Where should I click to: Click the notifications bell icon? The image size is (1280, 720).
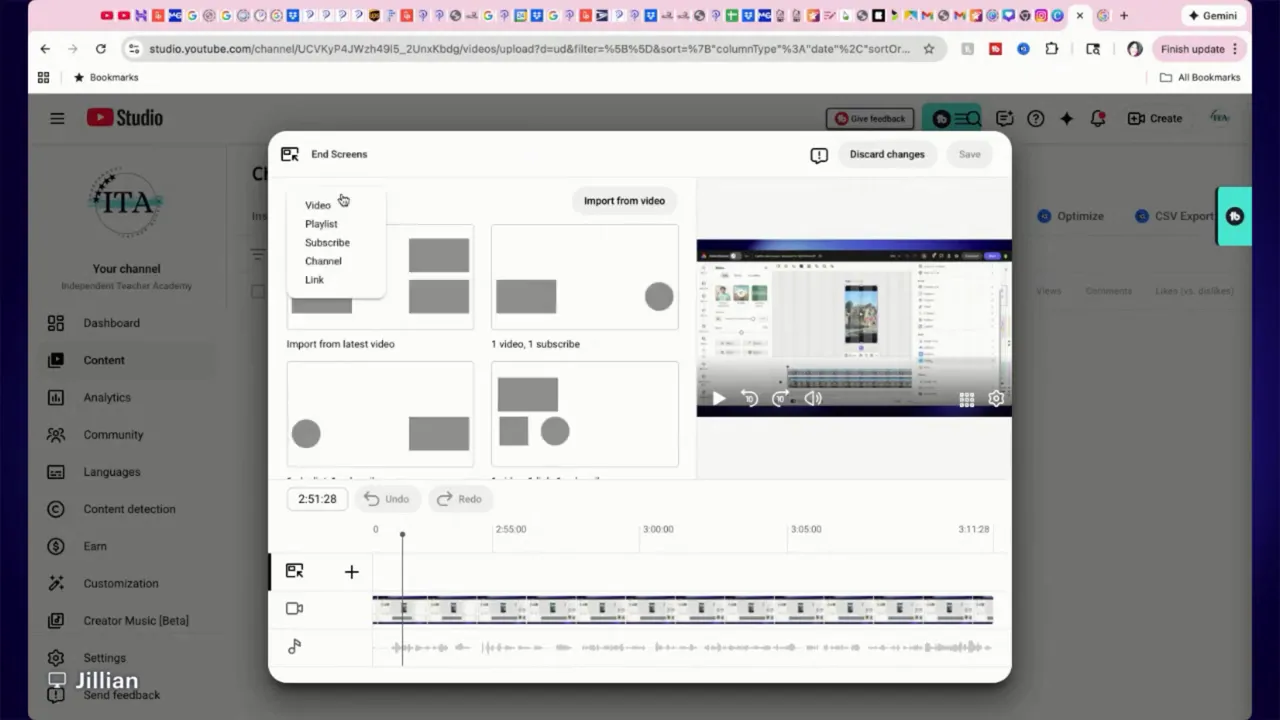tap(1097, 118)
